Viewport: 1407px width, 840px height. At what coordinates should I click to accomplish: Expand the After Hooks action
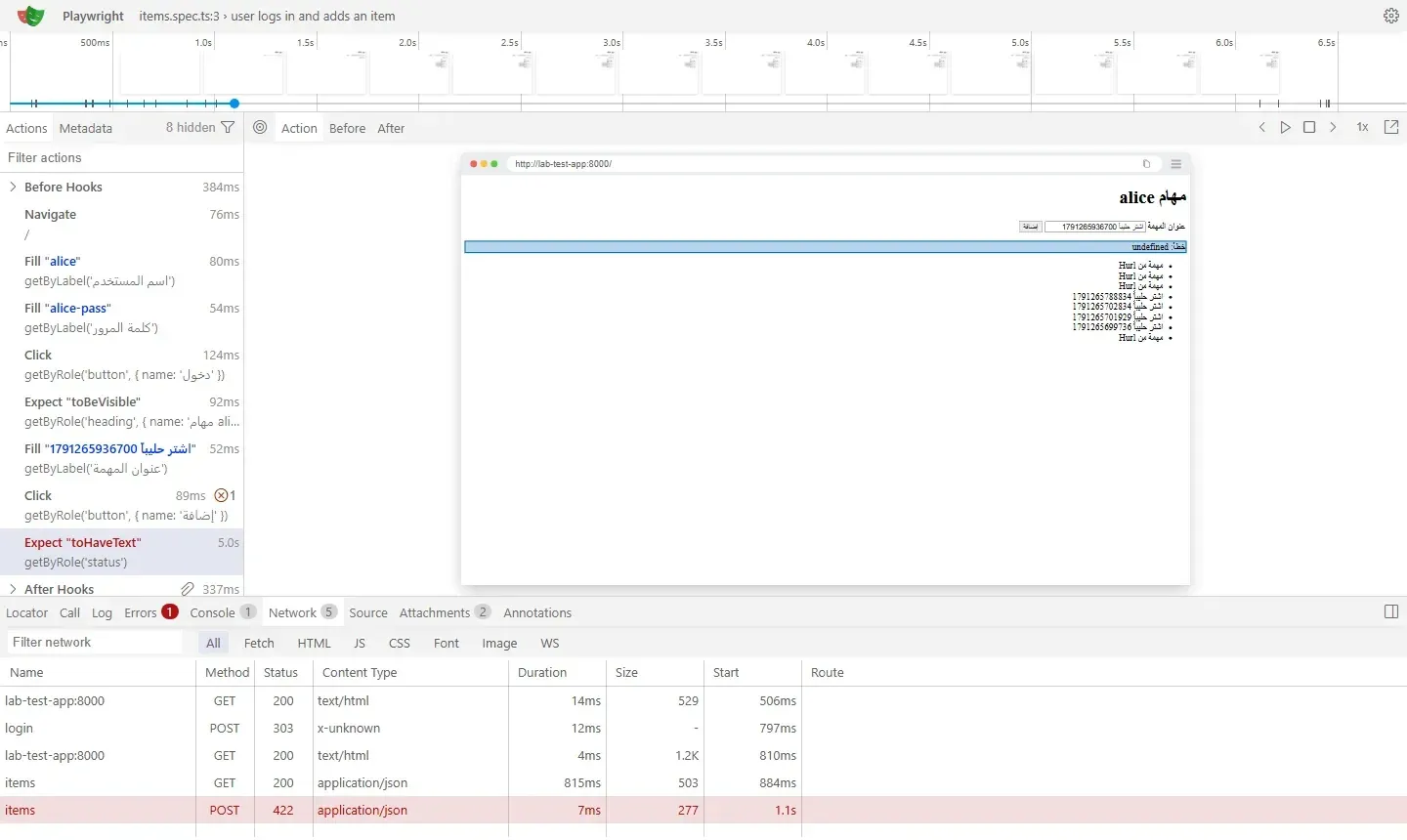13,589
